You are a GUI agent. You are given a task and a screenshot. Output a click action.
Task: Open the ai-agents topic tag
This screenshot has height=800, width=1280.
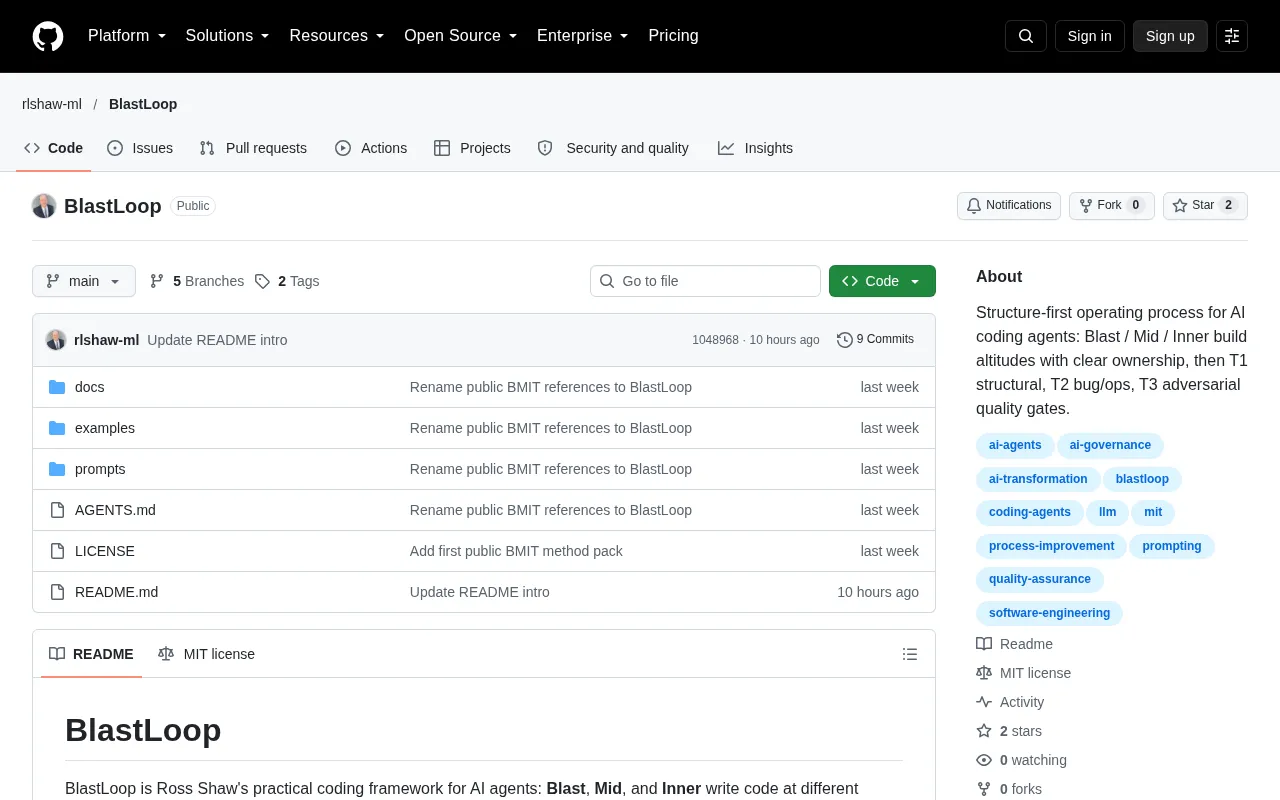click(x=1015, y=446)
